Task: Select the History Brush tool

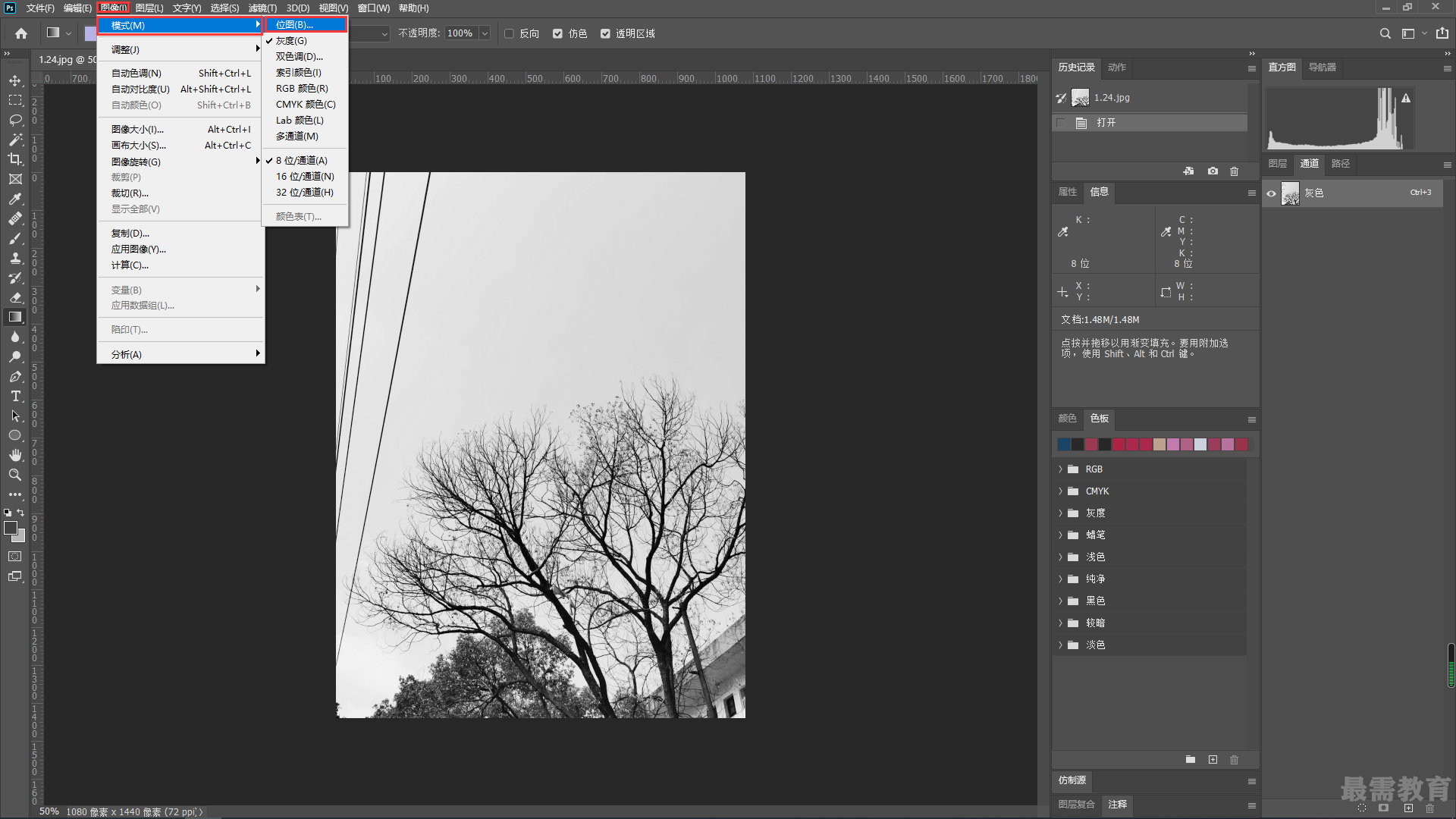Action: [x=15, y=278]
